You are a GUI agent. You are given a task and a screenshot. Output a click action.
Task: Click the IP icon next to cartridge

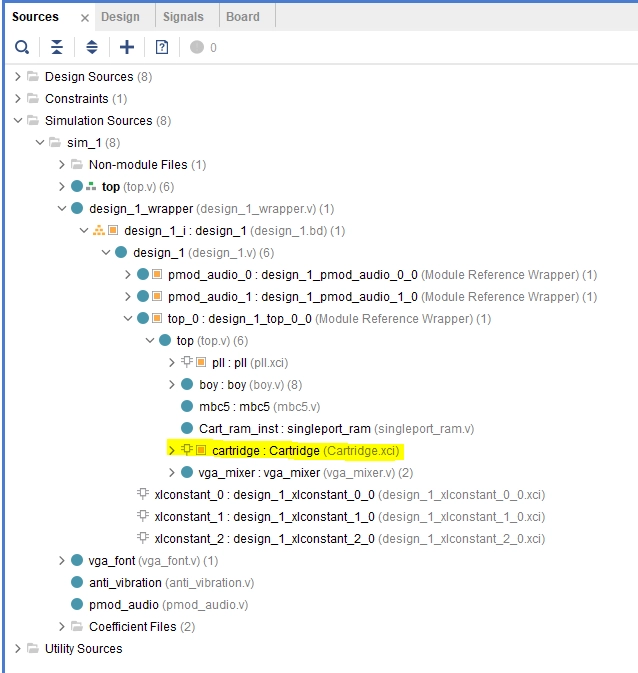(x=187, y=450)
